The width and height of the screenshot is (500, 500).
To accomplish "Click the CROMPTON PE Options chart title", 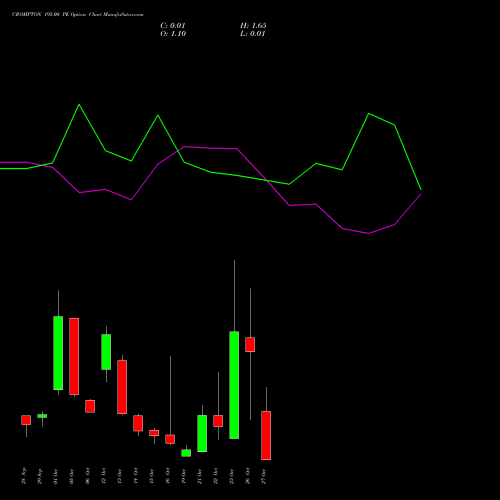I will (x=78, y=15).
